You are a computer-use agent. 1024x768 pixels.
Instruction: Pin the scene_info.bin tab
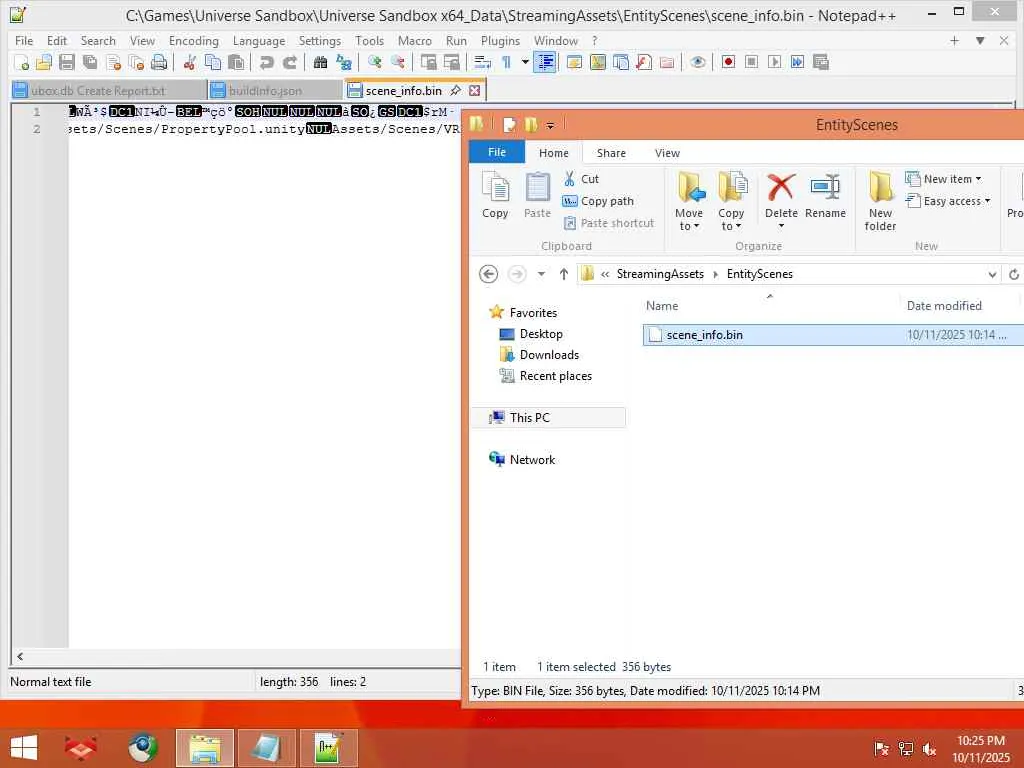[x=456, y=90]
